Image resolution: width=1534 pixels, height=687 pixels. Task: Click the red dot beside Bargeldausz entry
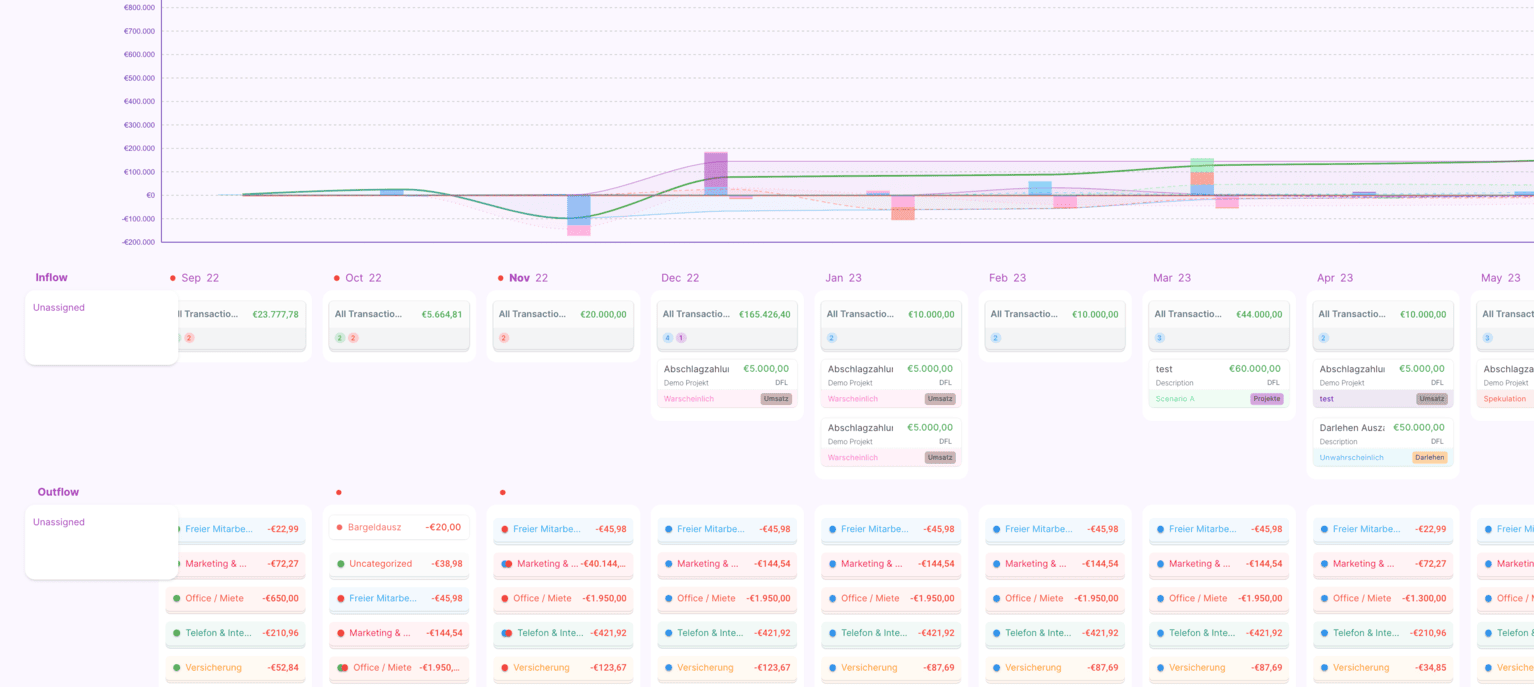click(x=340, y=527)
